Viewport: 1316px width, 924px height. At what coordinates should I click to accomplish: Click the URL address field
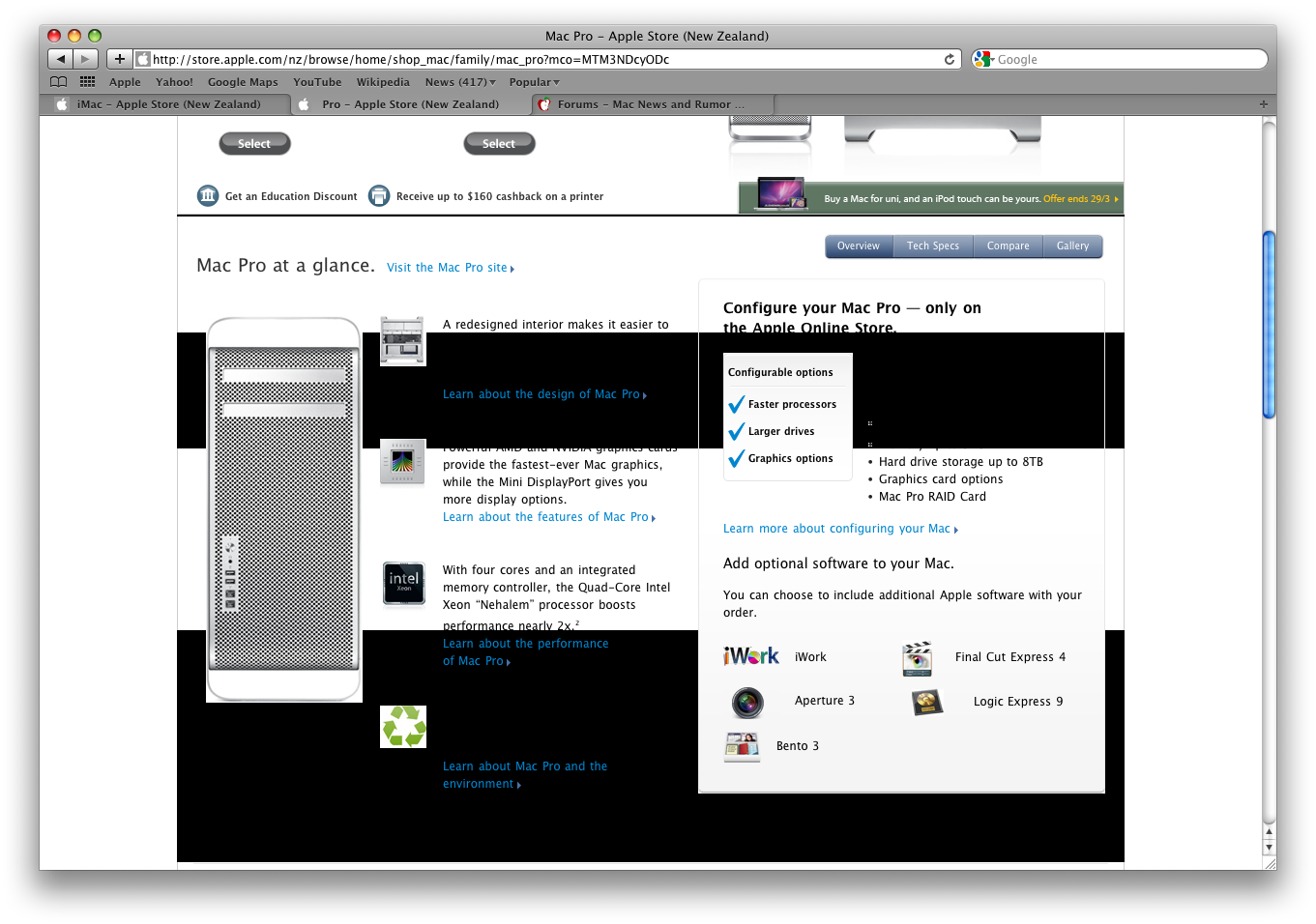pos(546,59)
